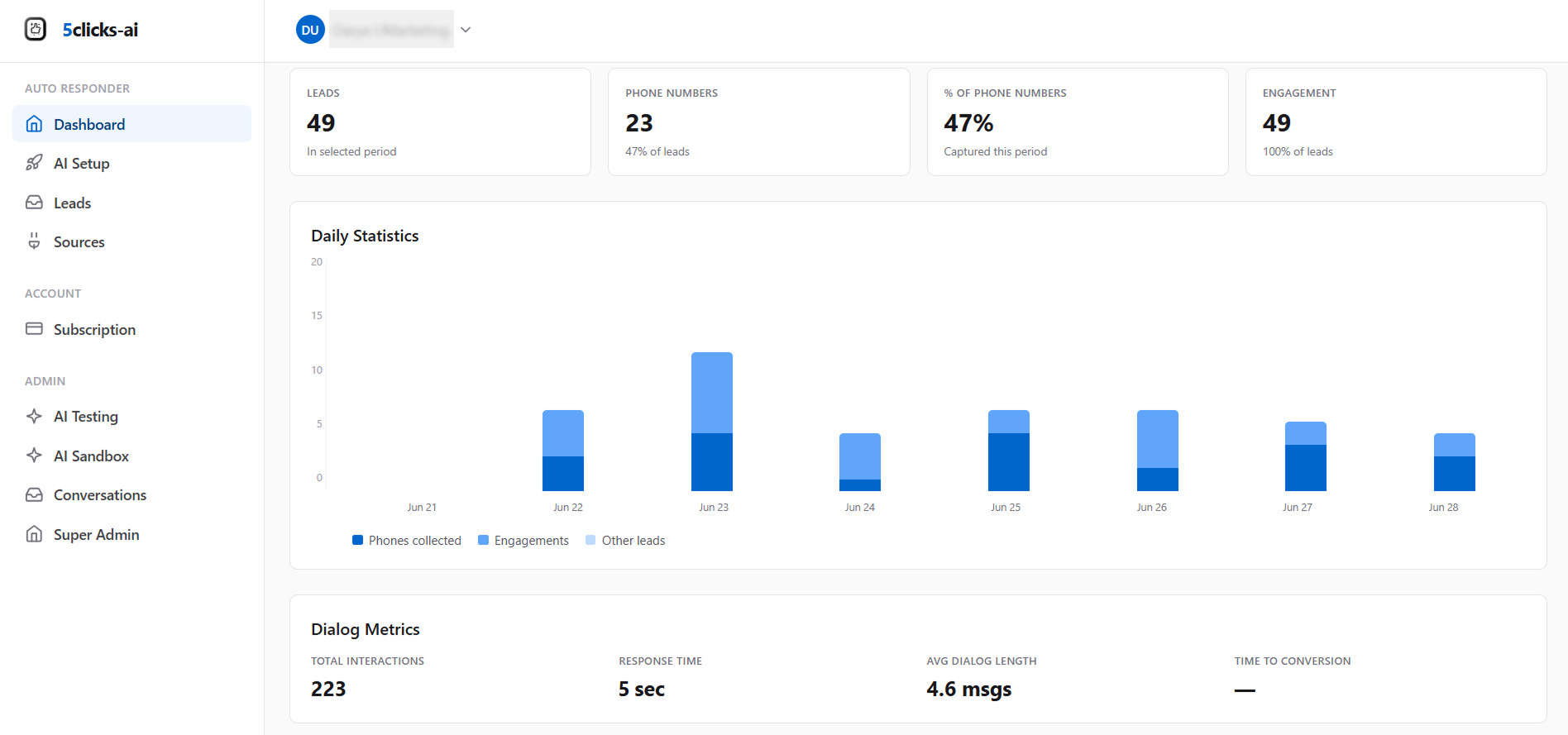Open the blurred account name selector
1568x735 pixels.
(x=391, y=30)
